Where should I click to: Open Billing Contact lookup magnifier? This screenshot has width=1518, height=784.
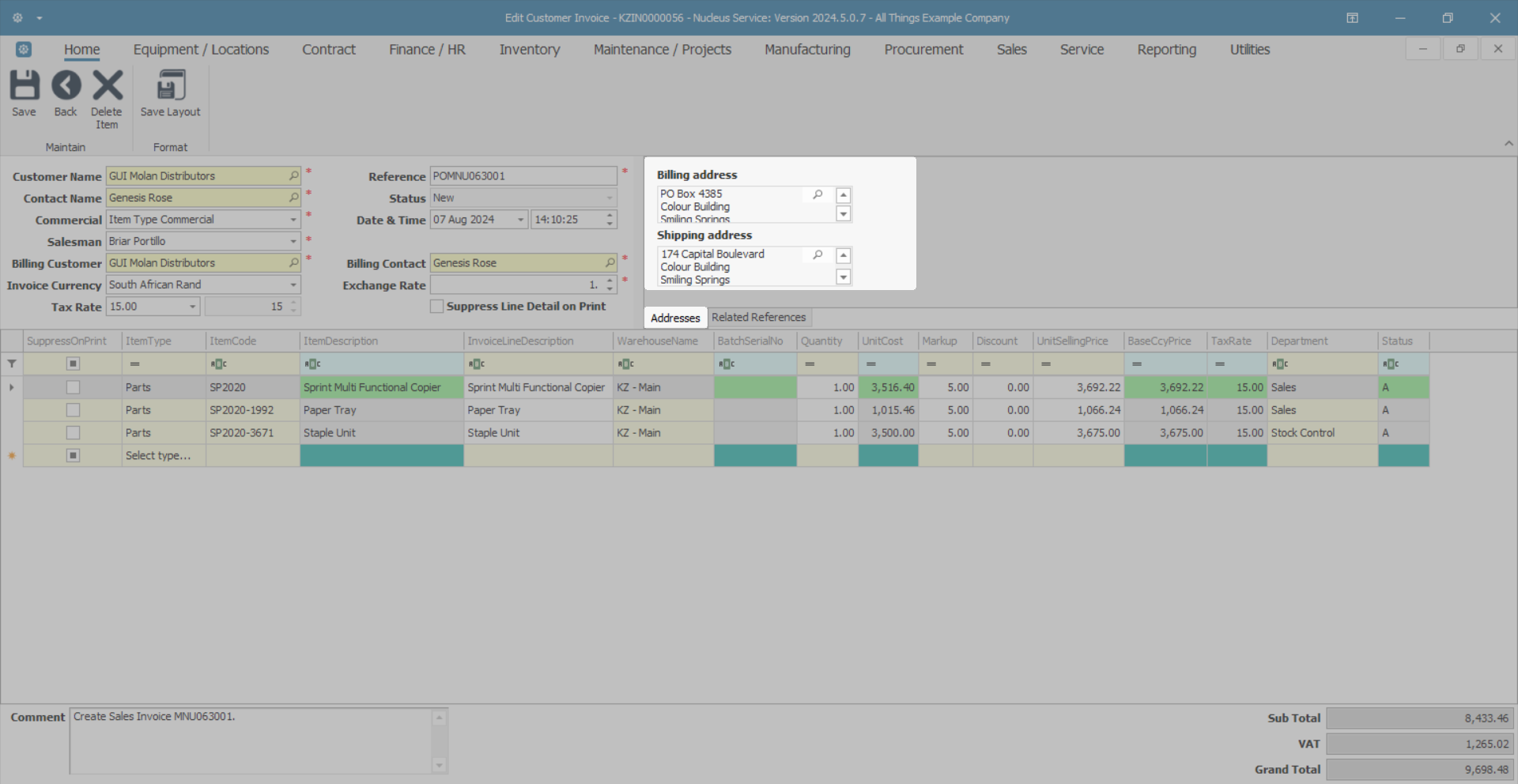[610, 262]
